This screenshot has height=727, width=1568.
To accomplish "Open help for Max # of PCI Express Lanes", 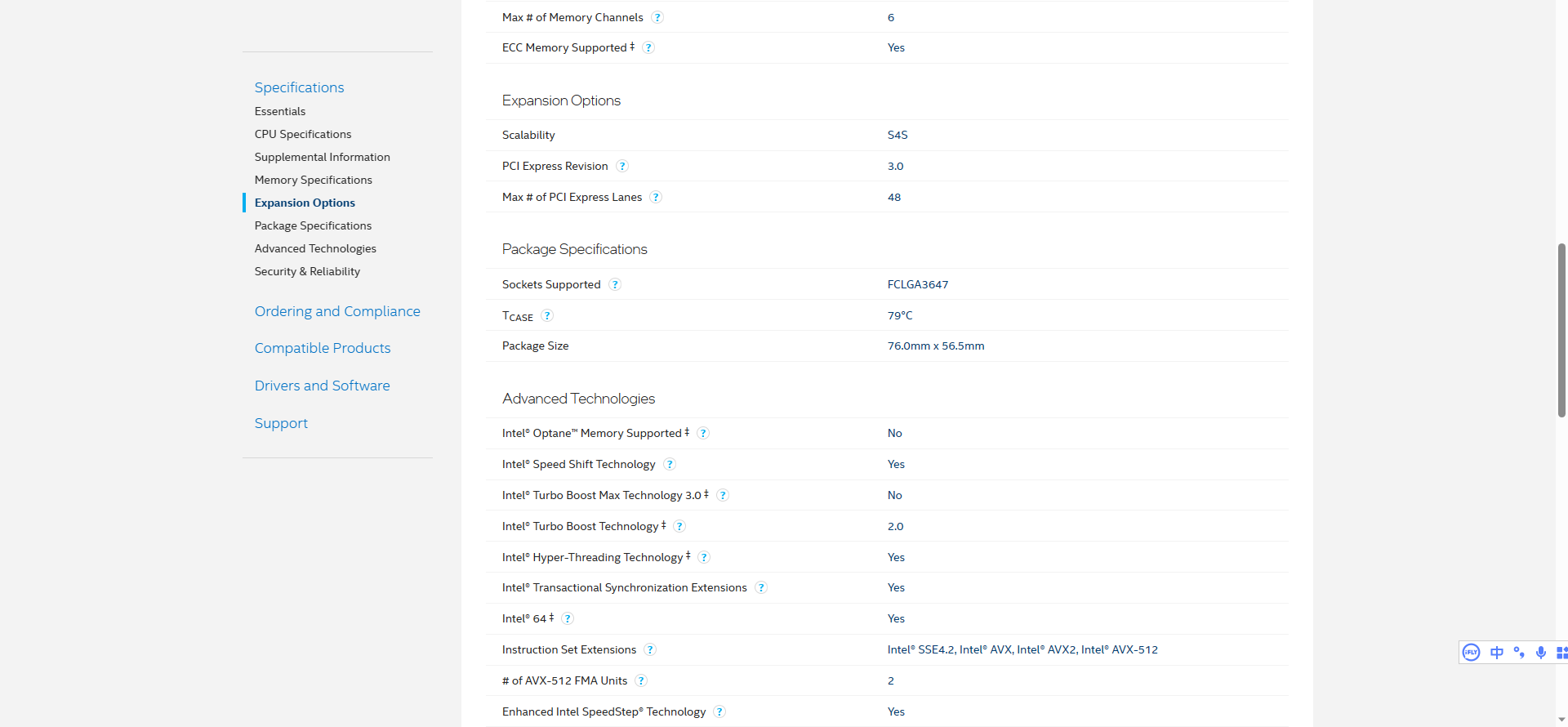I will pos(656,197).
